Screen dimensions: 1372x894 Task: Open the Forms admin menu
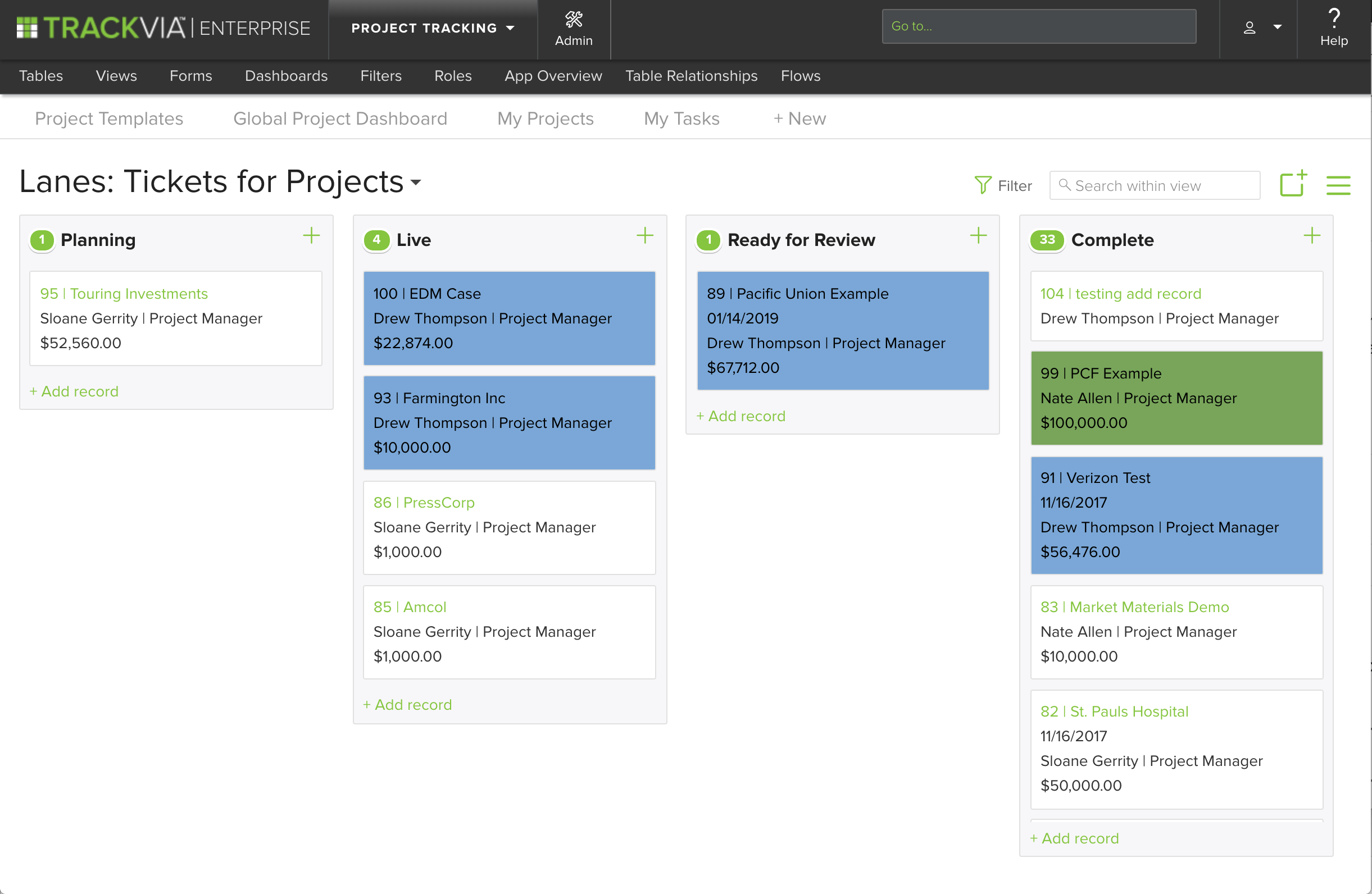coord(191,75)
